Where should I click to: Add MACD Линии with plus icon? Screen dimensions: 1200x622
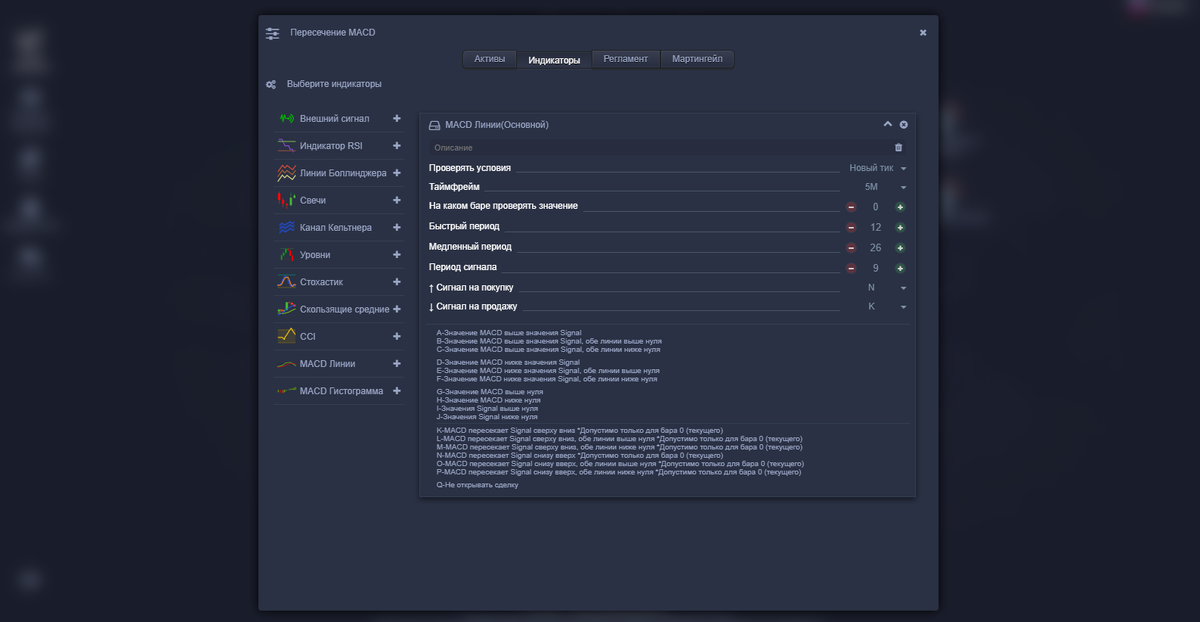pos(397,363)
